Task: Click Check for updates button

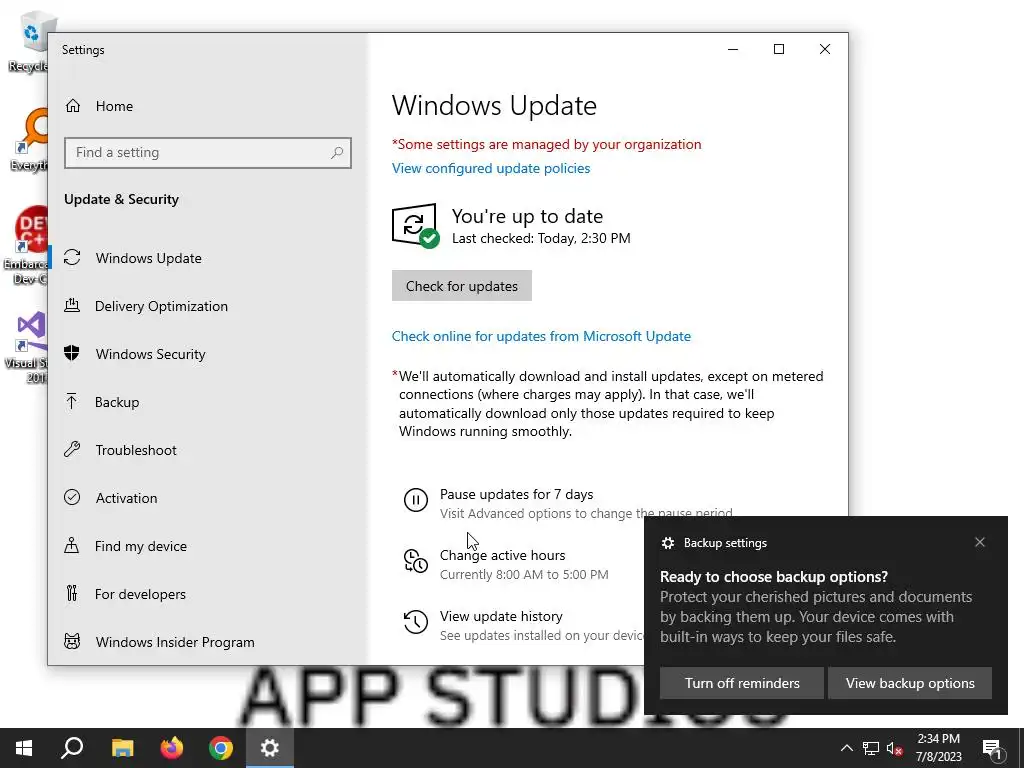Action: (462, 286)
